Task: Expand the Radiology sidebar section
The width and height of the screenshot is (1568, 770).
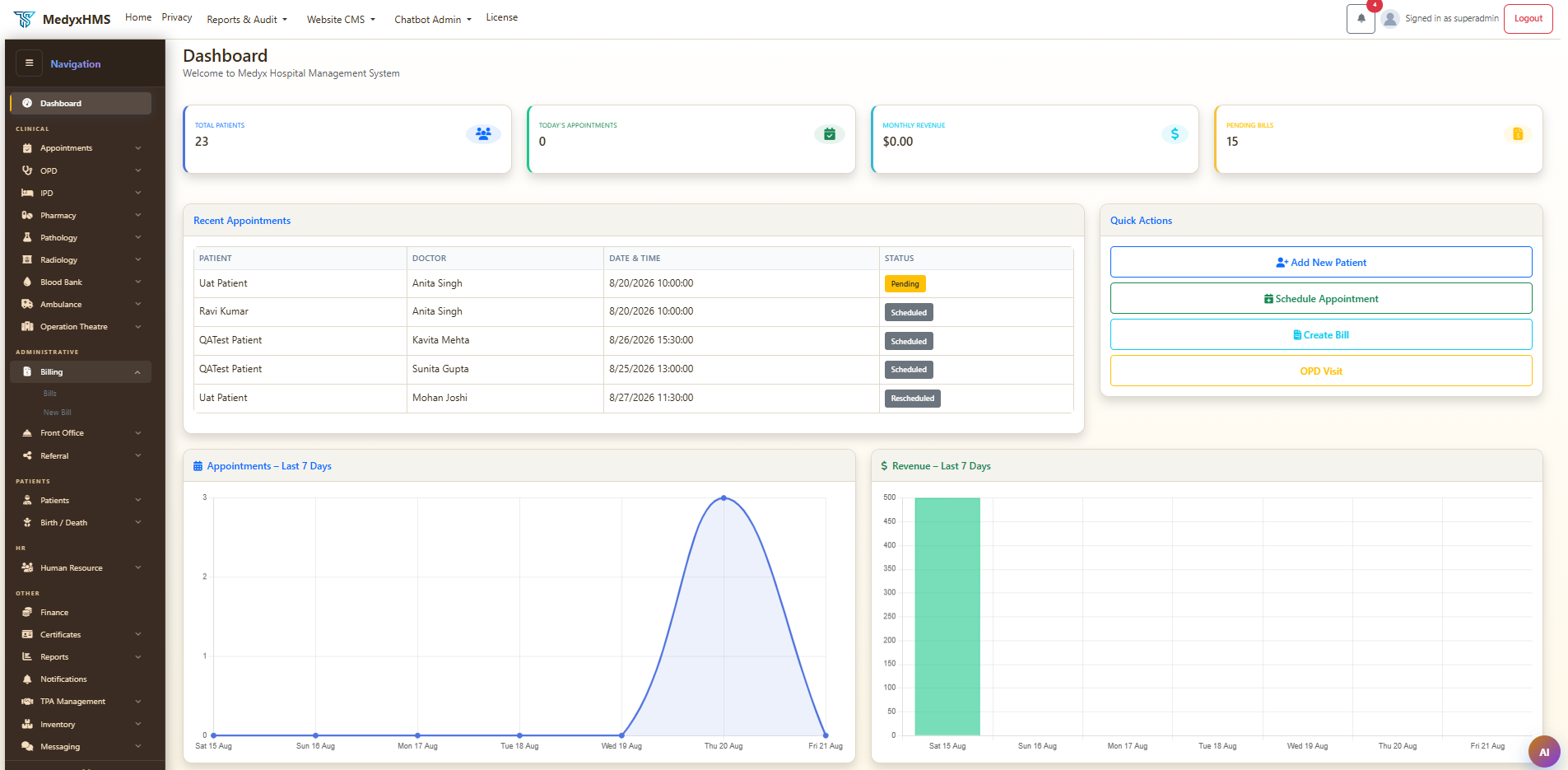Action: [x=81, y=259]
